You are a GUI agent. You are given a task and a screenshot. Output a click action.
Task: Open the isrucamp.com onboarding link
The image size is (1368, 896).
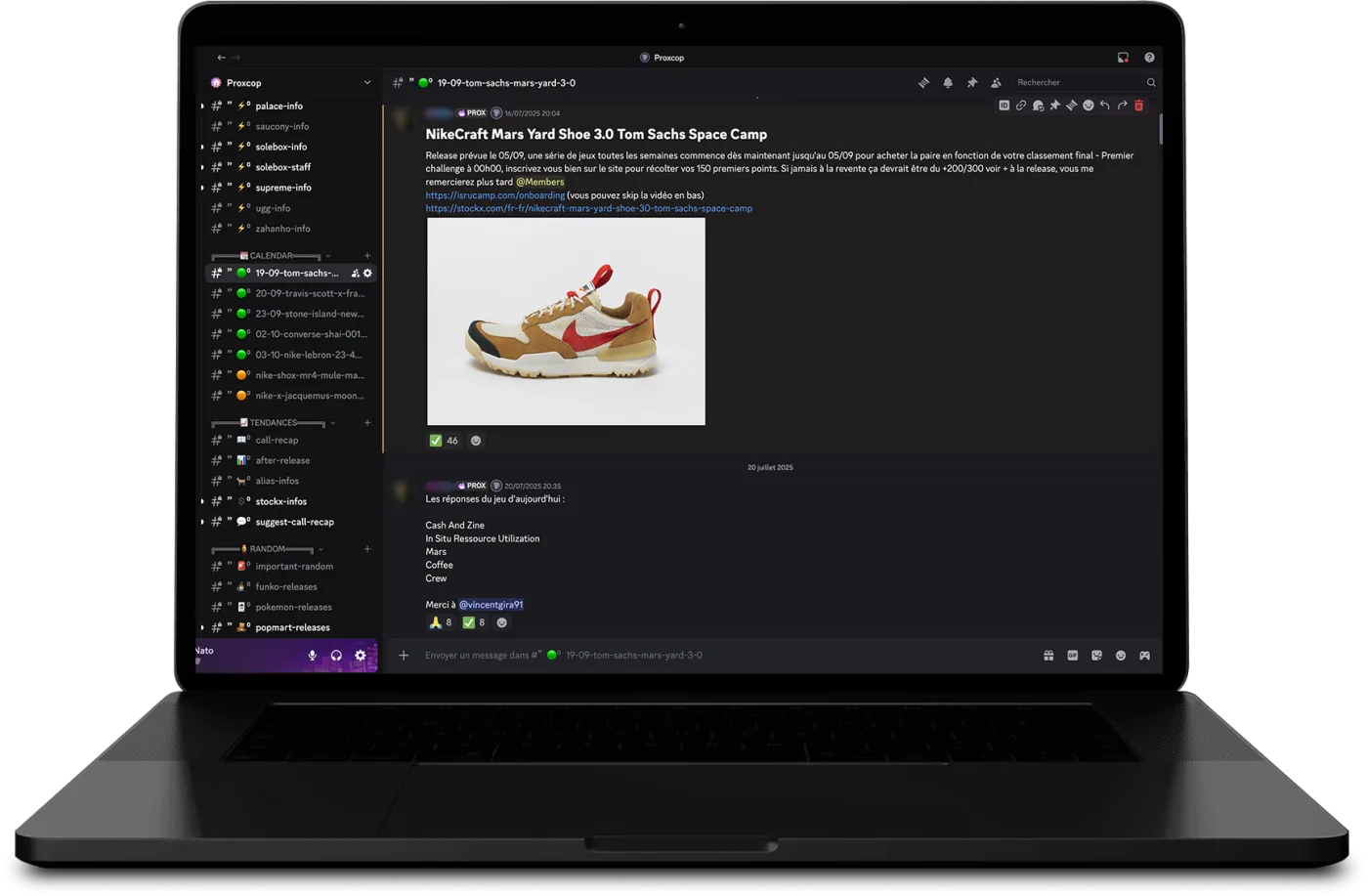click(495, 195)
